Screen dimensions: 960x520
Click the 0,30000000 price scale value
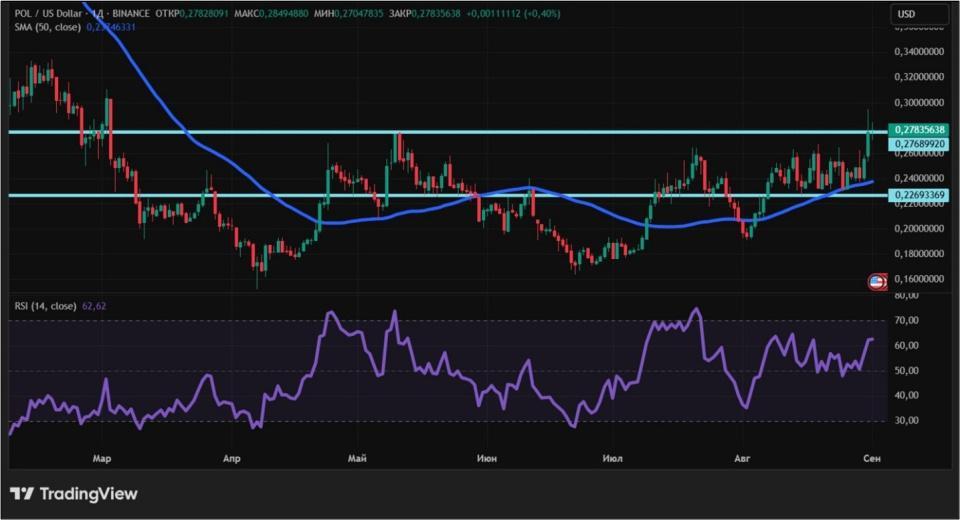[919, 102]
